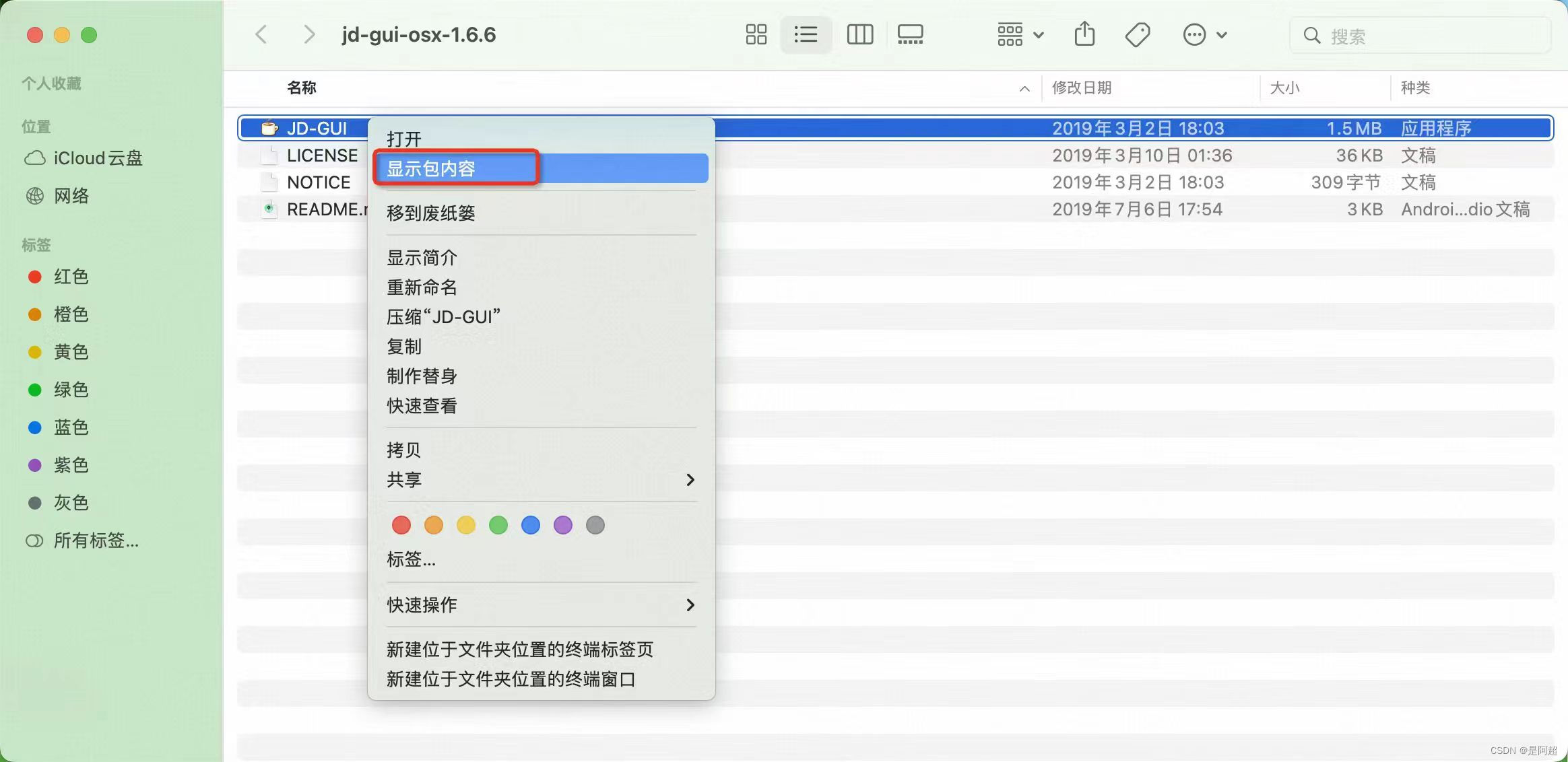This screenshot has height=762, width=1568.
Task: Apply red tag swatch in context menu
Action: [401, 525]
